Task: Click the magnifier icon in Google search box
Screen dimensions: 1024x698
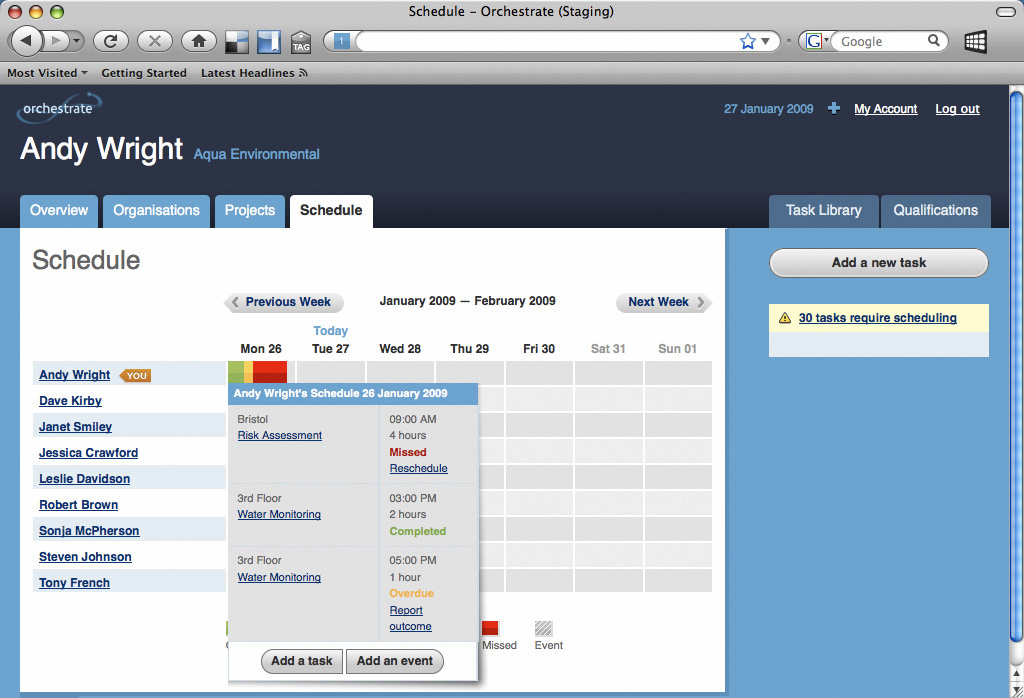Action: coord(933,41)
